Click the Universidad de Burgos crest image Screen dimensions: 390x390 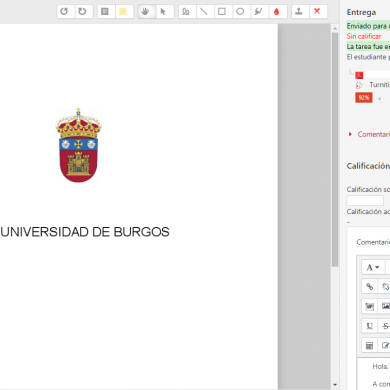point(78,145)
